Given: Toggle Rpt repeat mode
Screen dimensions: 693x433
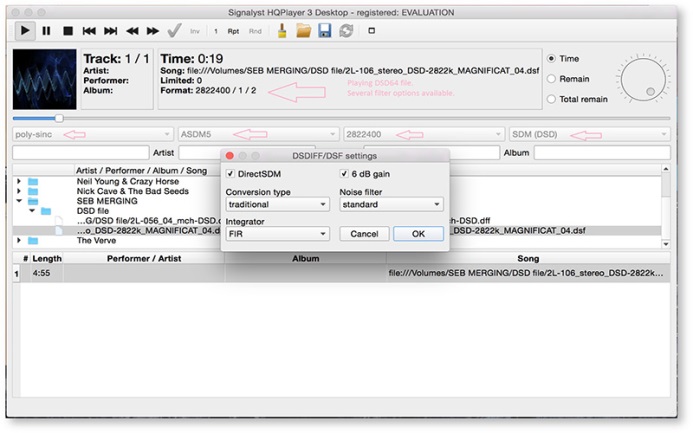Looking at the screenshot, I should 233,31.
